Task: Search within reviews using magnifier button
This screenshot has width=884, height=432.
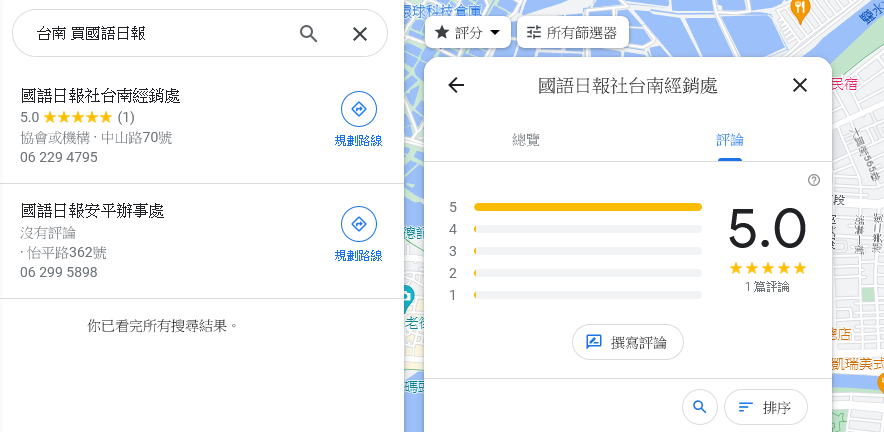Action: 700,407
